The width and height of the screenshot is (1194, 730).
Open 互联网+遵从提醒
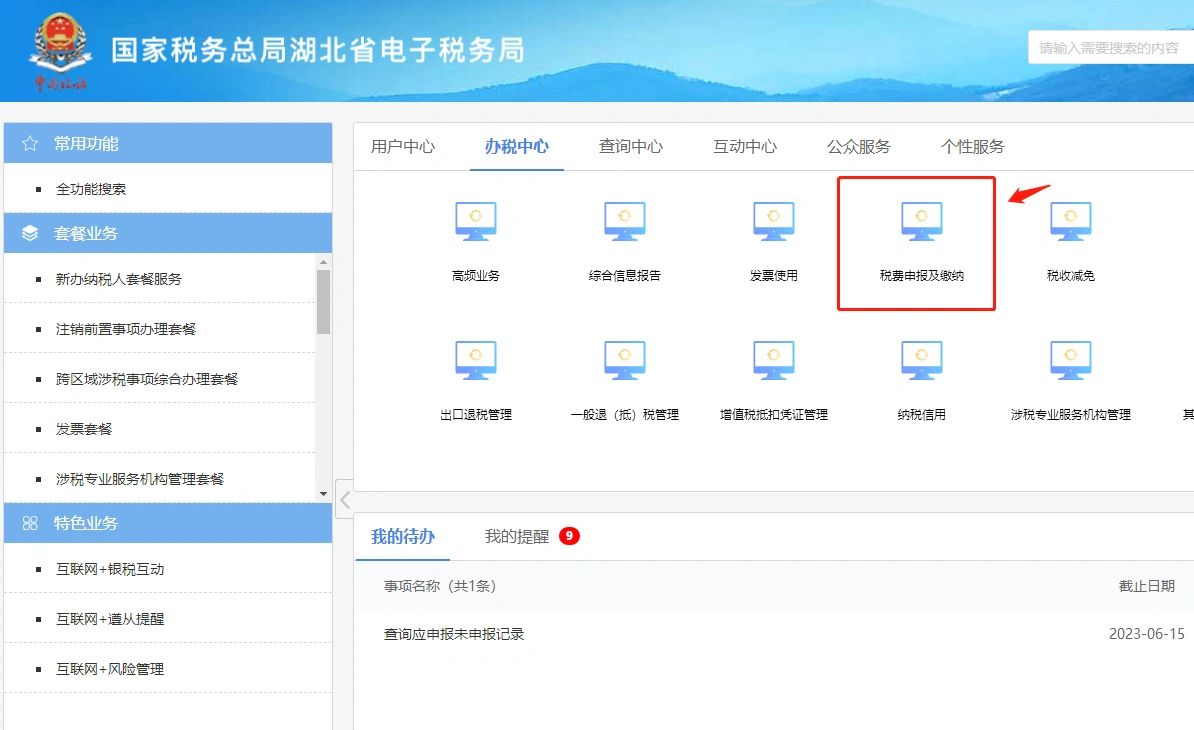110,619
